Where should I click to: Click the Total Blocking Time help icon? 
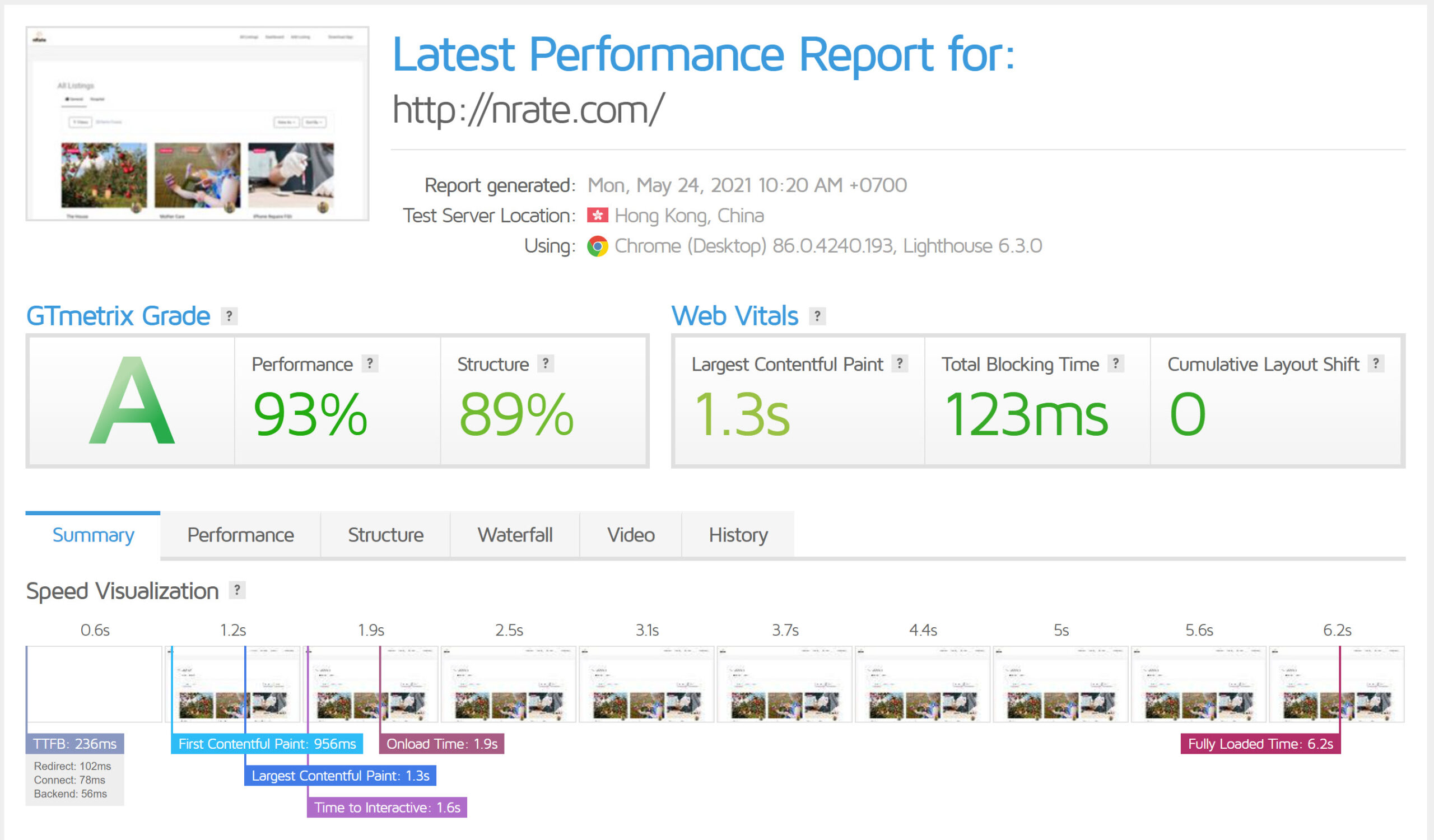point(1116,363)
